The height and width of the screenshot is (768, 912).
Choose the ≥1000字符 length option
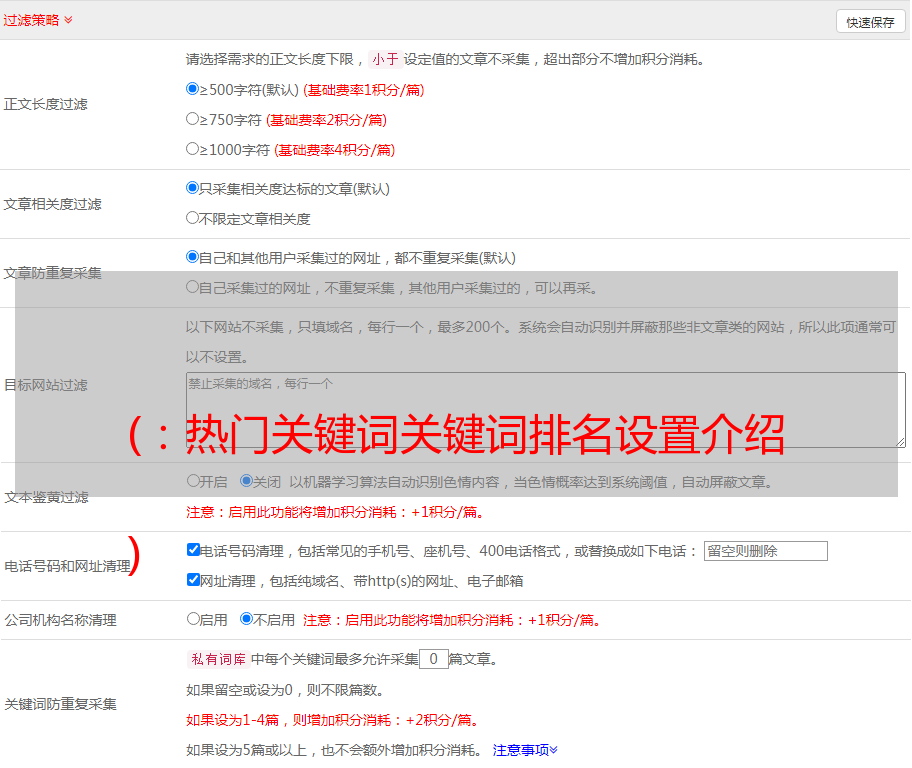[193, 149]
